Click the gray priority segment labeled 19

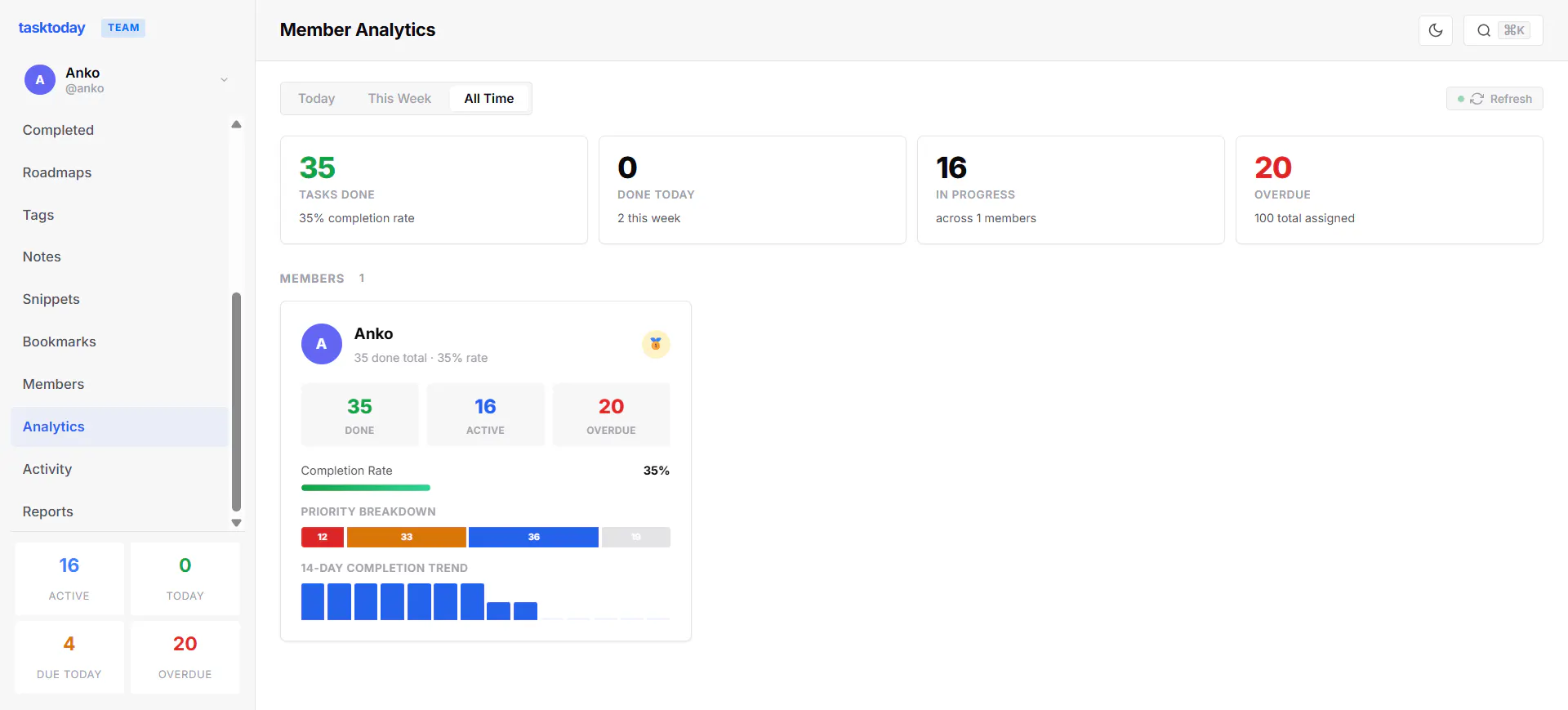tap(636, 537)
